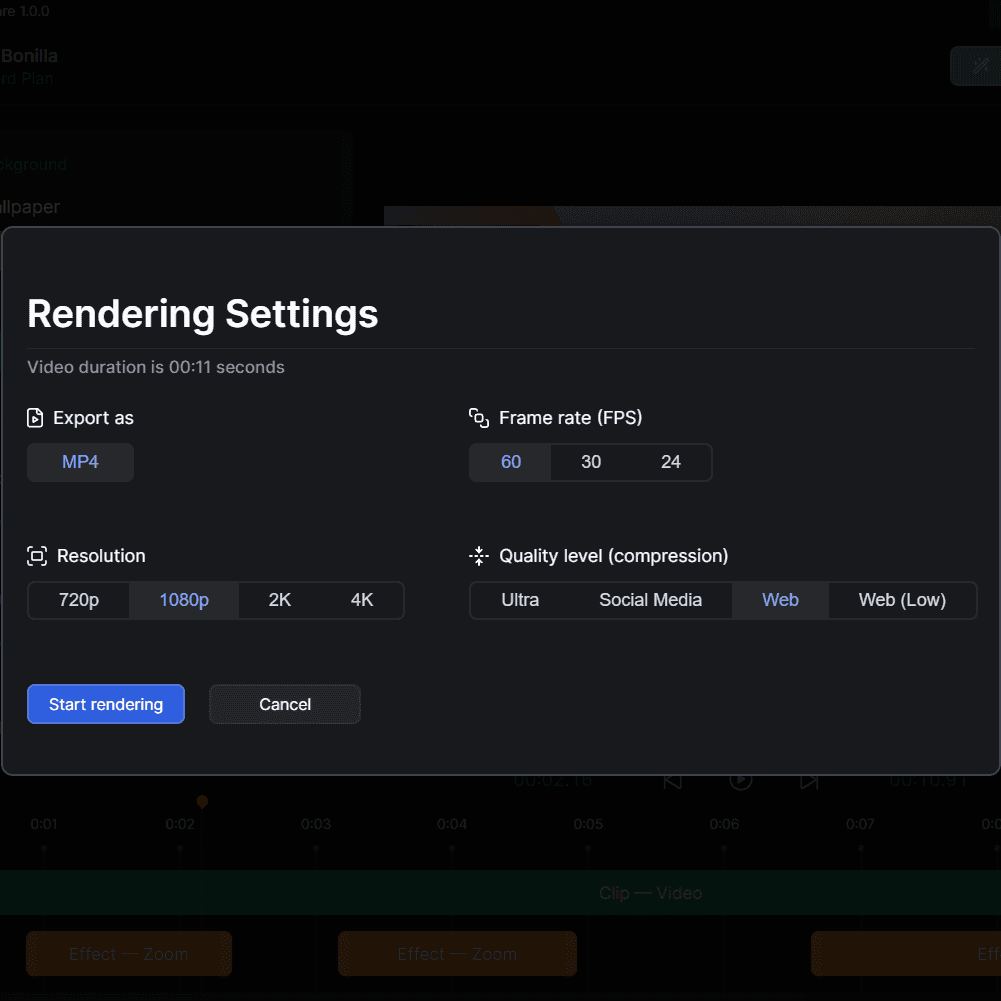
Task: Click the Quality level compression icon
Action: (x=479, y=556)
